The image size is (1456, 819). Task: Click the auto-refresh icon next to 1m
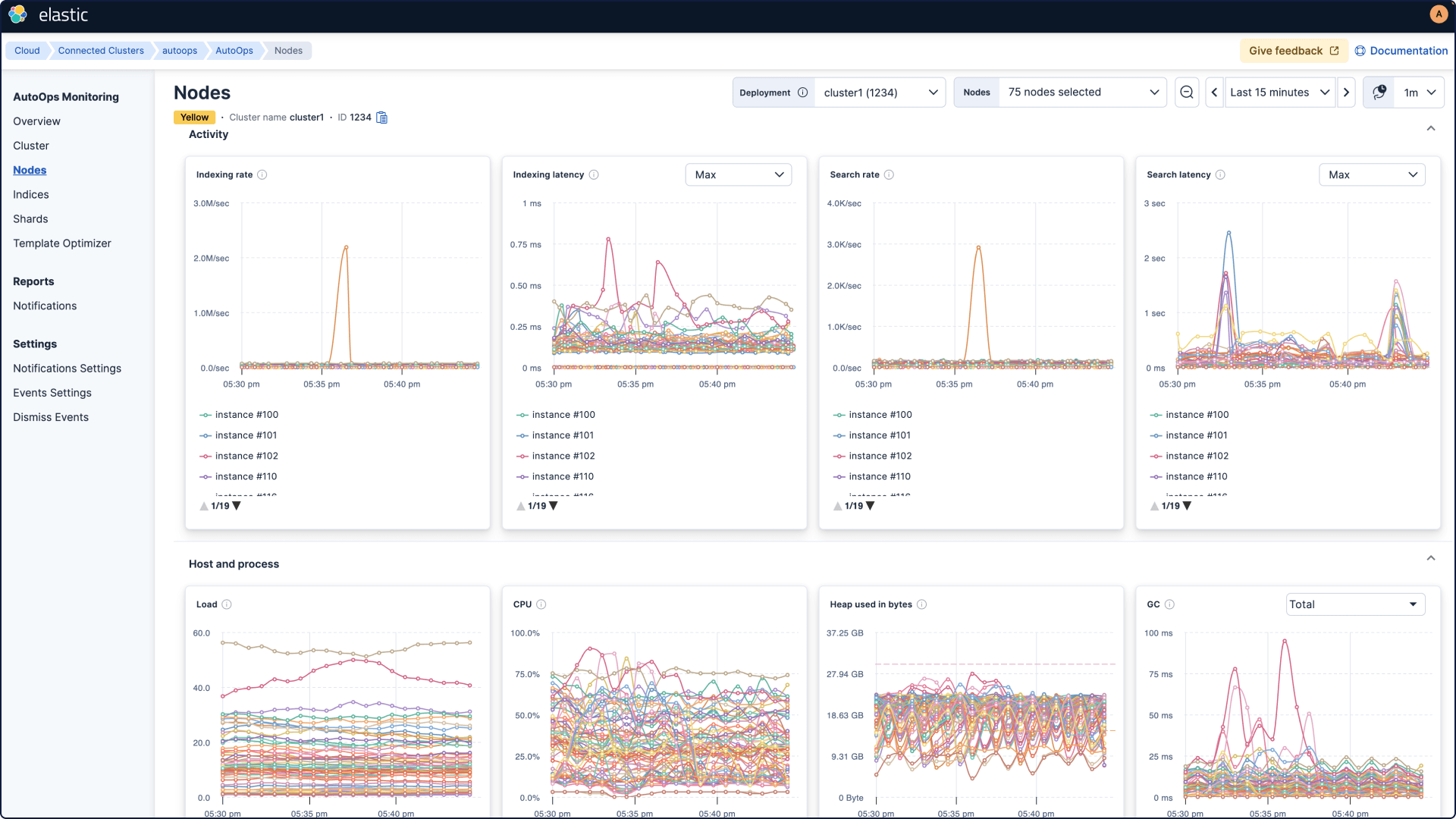coord(1379,93)
